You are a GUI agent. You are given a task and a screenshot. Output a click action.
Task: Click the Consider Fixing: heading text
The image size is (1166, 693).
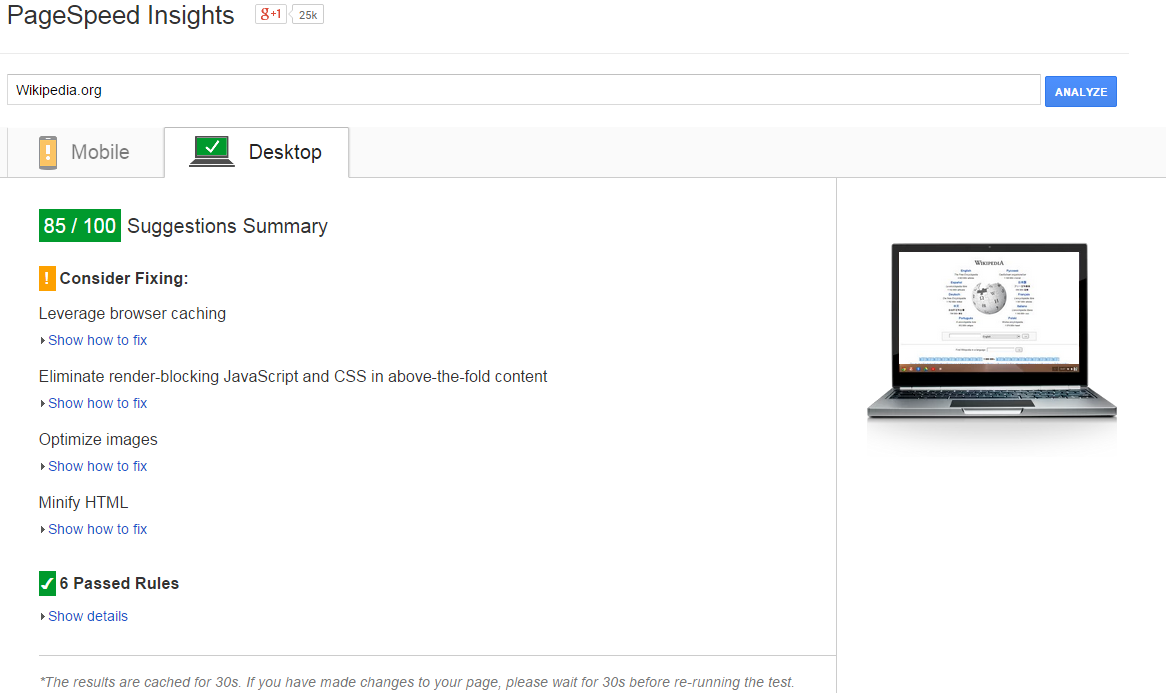(124, 278)
